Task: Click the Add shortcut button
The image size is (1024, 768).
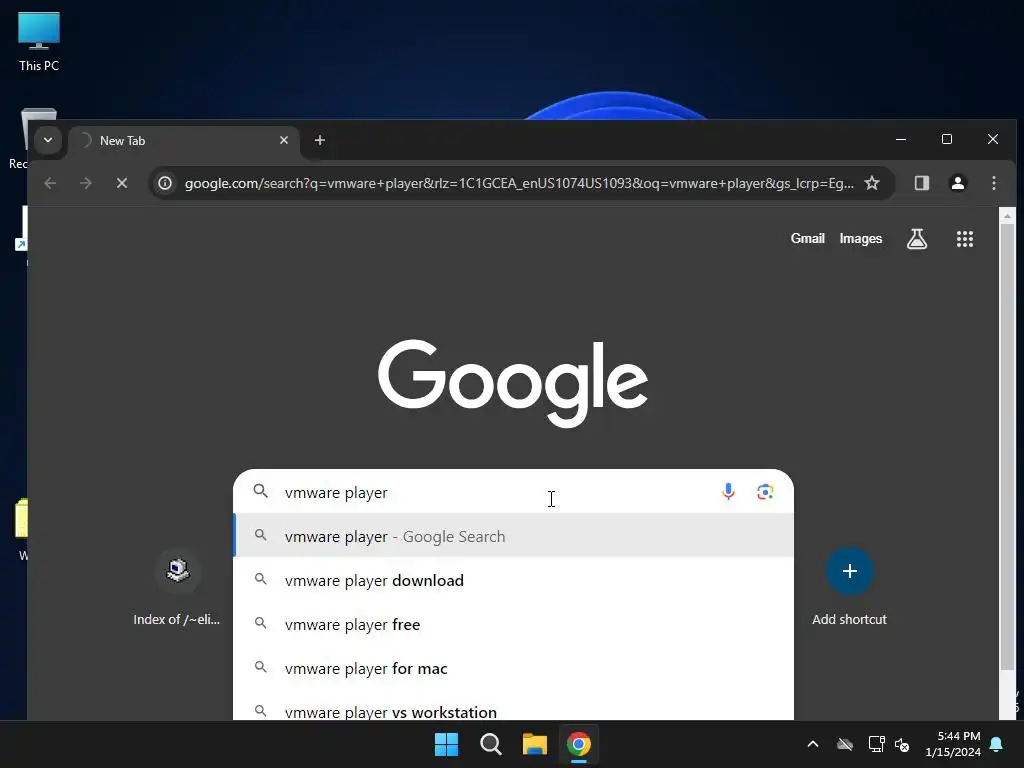Action: click(849, 587)
